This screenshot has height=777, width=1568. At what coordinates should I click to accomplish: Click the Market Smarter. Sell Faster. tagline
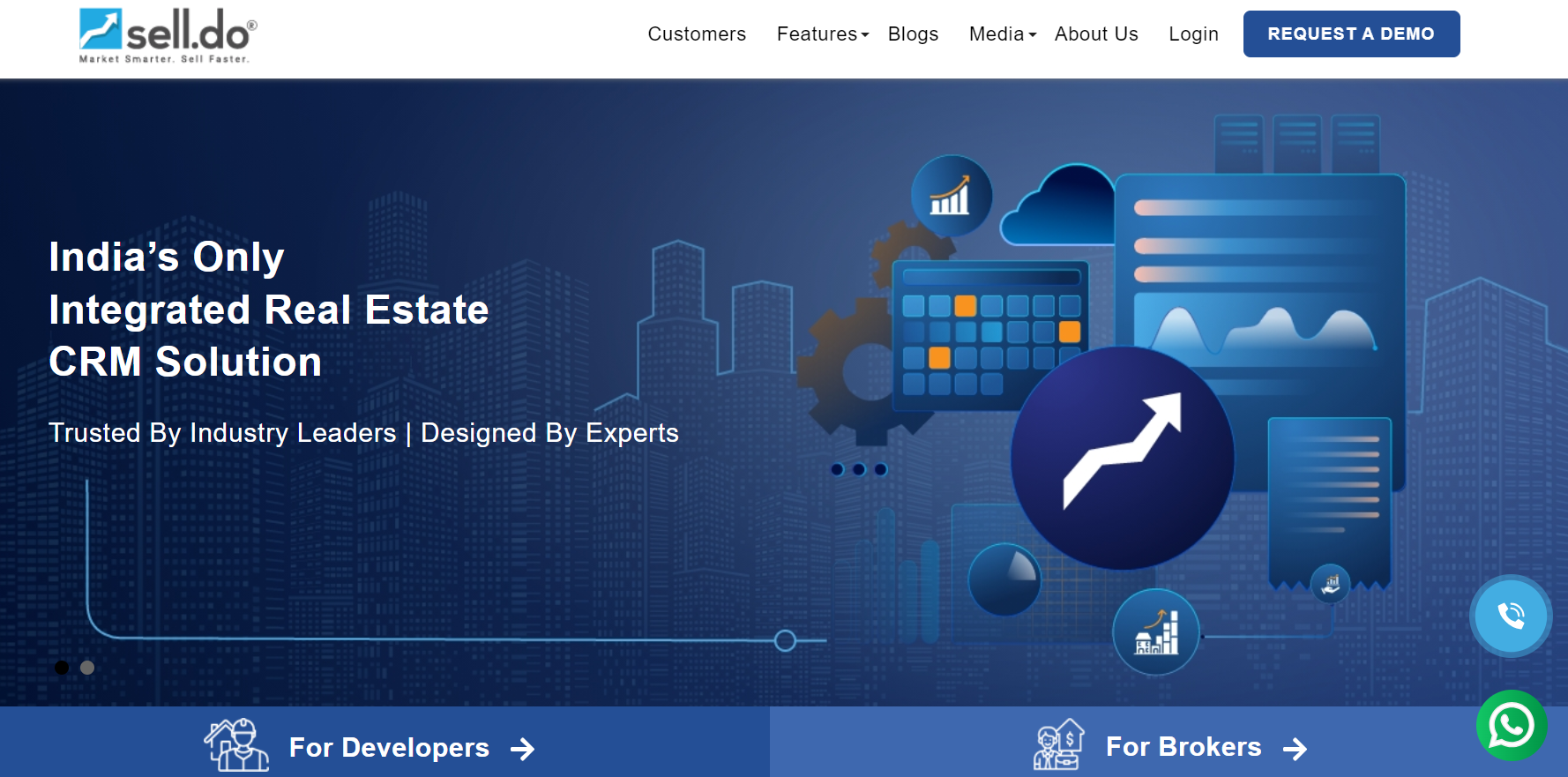click(164, 59)
